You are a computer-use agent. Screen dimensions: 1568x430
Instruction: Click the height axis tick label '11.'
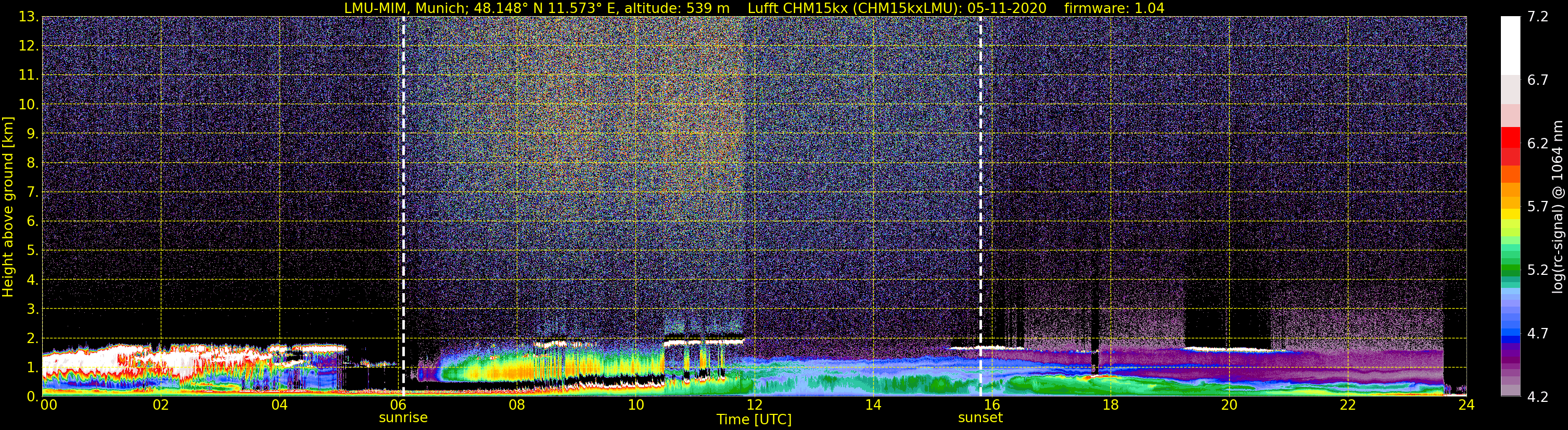click(x=29, y=75)
